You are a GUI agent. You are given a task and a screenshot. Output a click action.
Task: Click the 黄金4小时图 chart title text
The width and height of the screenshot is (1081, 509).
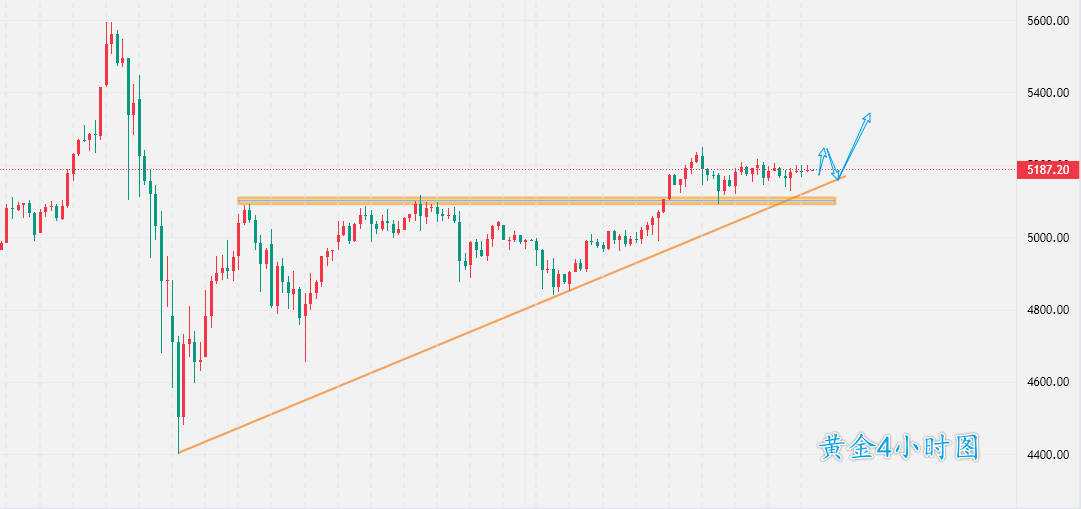898,447
